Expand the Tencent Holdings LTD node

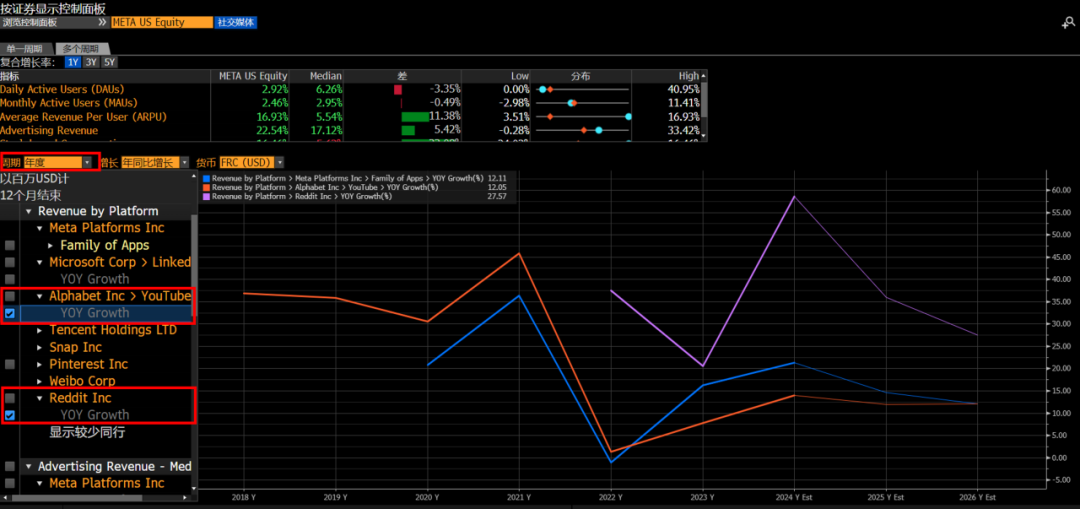coord(41,331)
